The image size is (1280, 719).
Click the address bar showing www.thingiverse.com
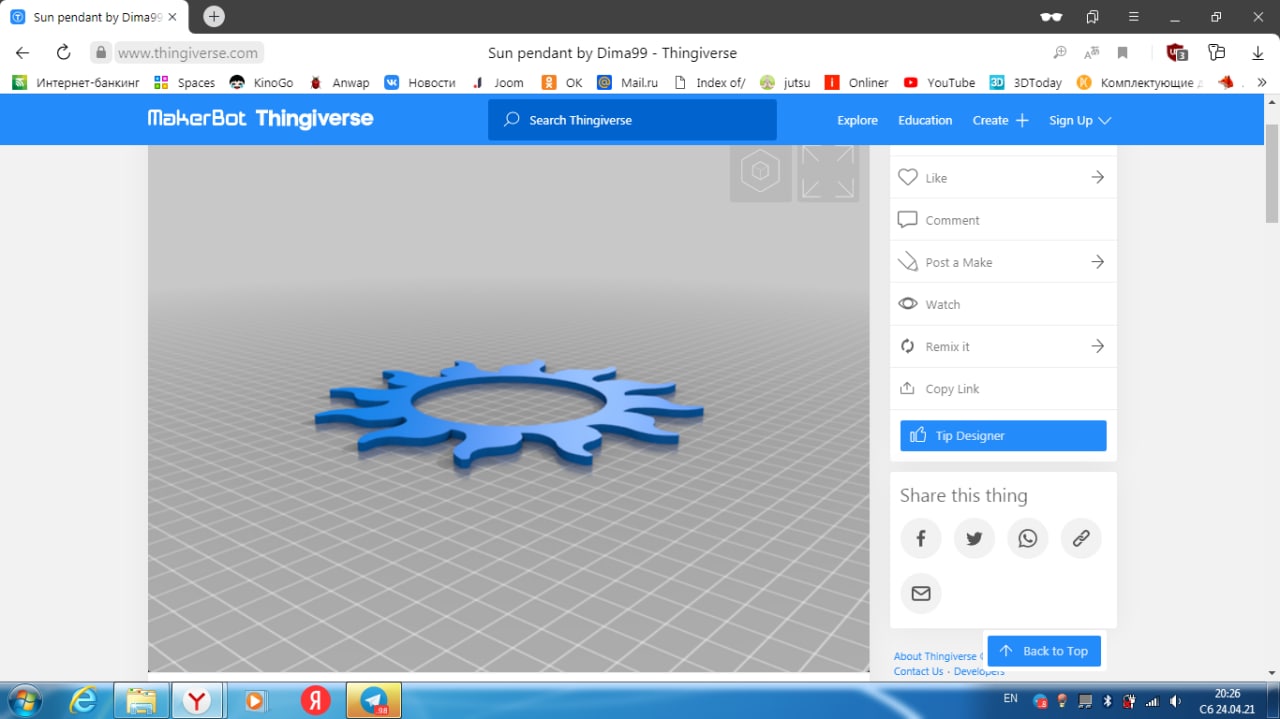point(188,53)
